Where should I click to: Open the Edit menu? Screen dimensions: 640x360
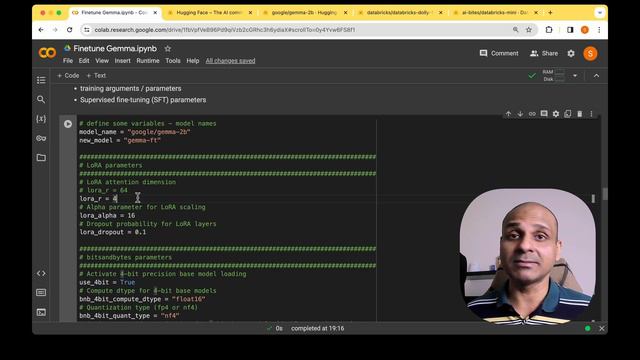(84, 61)
